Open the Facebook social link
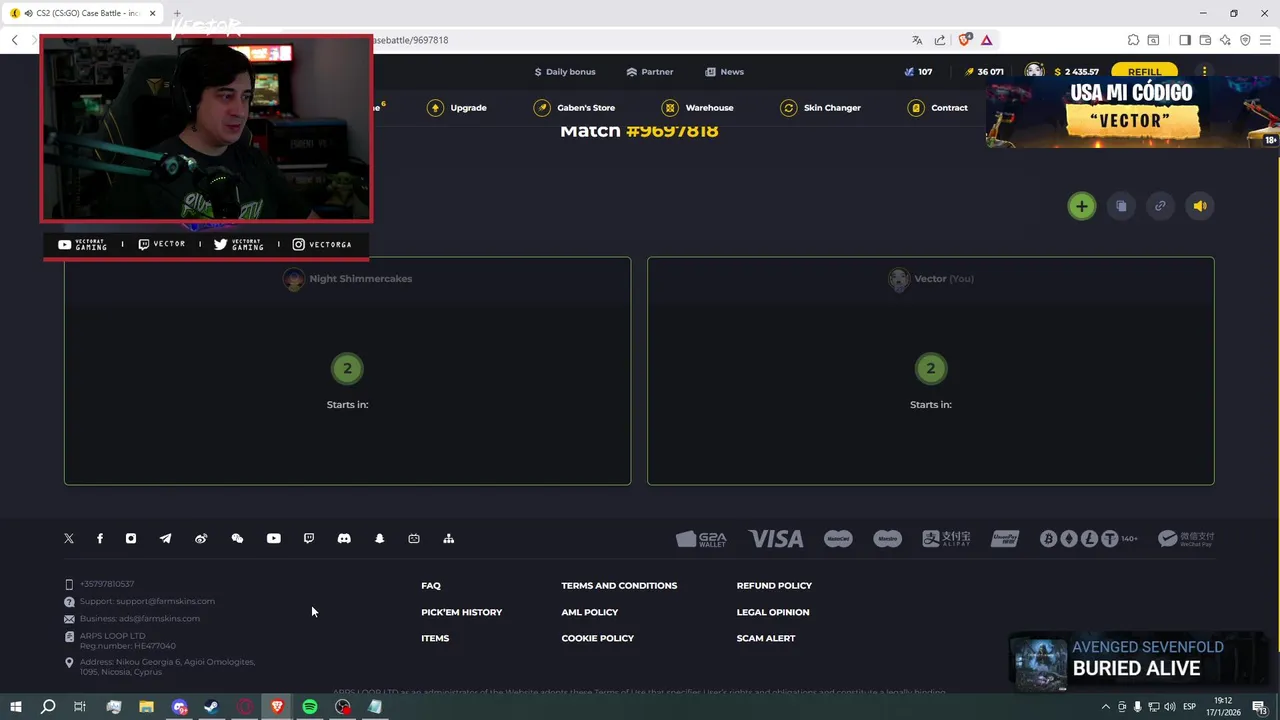 tap(100, 538)
